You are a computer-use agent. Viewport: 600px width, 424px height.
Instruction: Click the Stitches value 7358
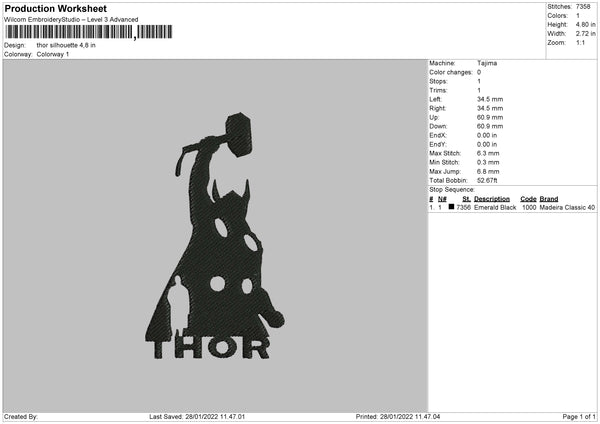point(583,7)
